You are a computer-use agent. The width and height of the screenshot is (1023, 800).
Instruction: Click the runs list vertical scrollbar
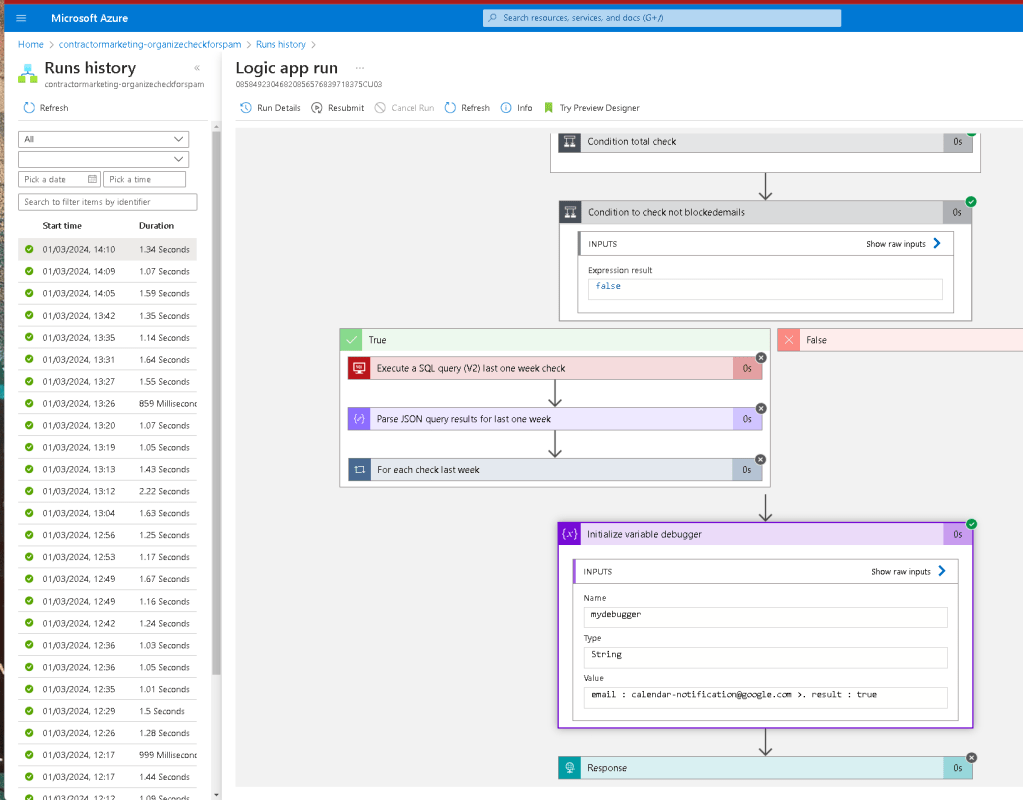(217, 403)
